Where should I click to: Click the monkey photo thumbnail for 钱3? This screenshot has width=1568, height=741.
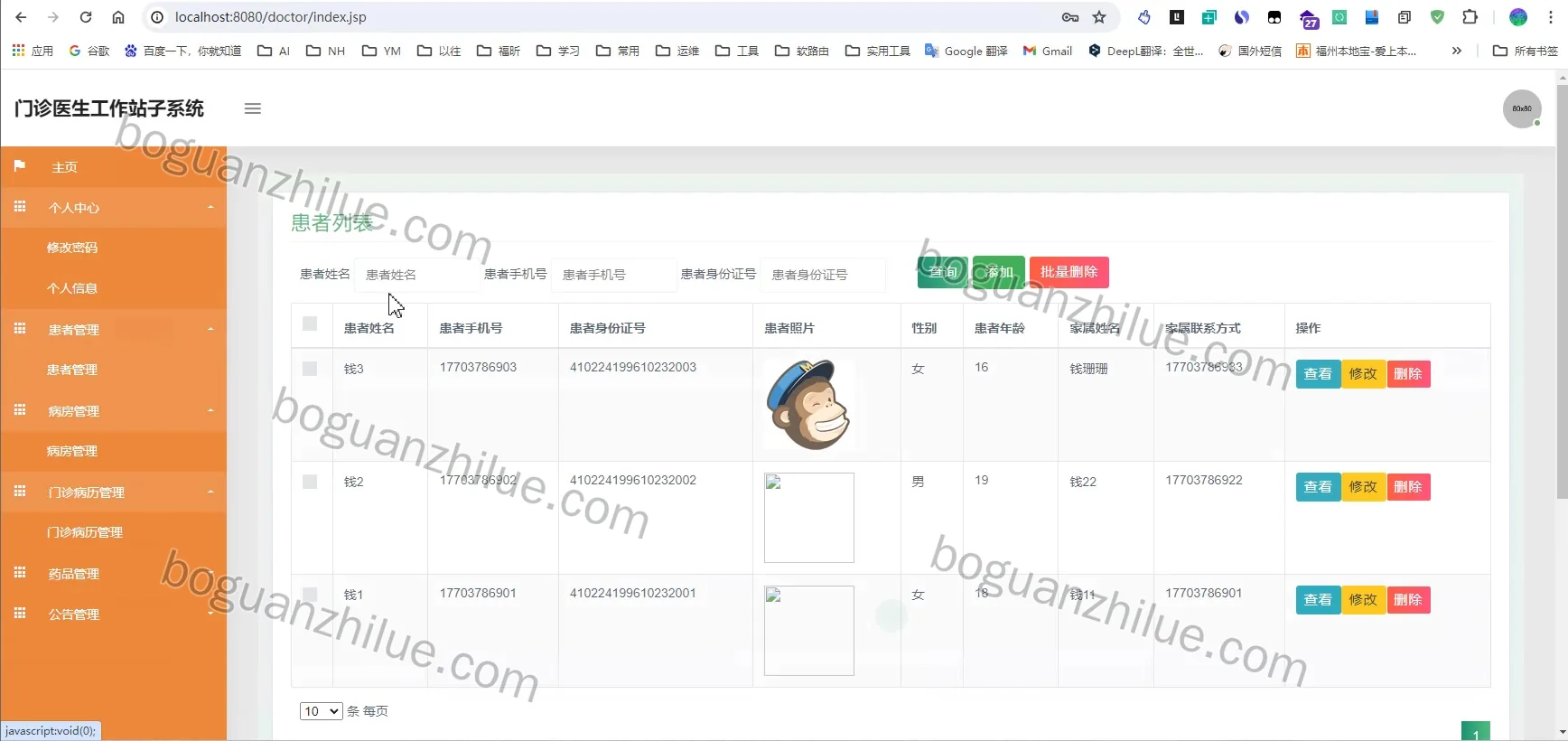[x=808, y=405]
